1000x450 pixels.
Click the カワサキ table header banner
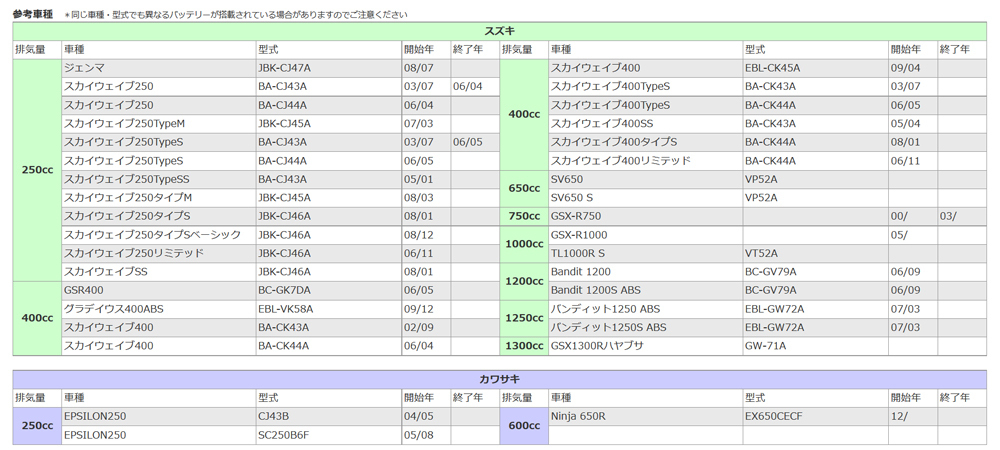click(x=499, y=380)
